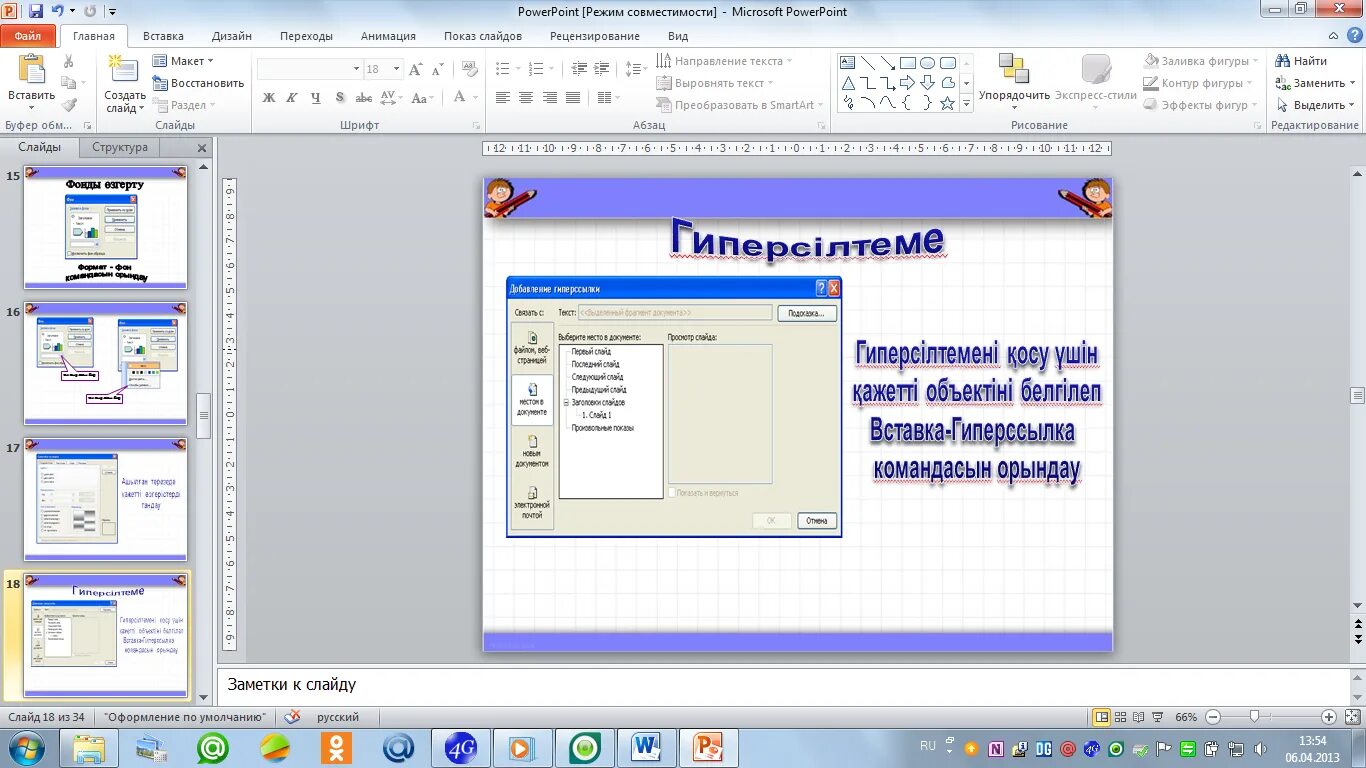Toggle text shadow S formatting
The width and height of the screenshot is (1366, 768).
click(x=340, y=98)
